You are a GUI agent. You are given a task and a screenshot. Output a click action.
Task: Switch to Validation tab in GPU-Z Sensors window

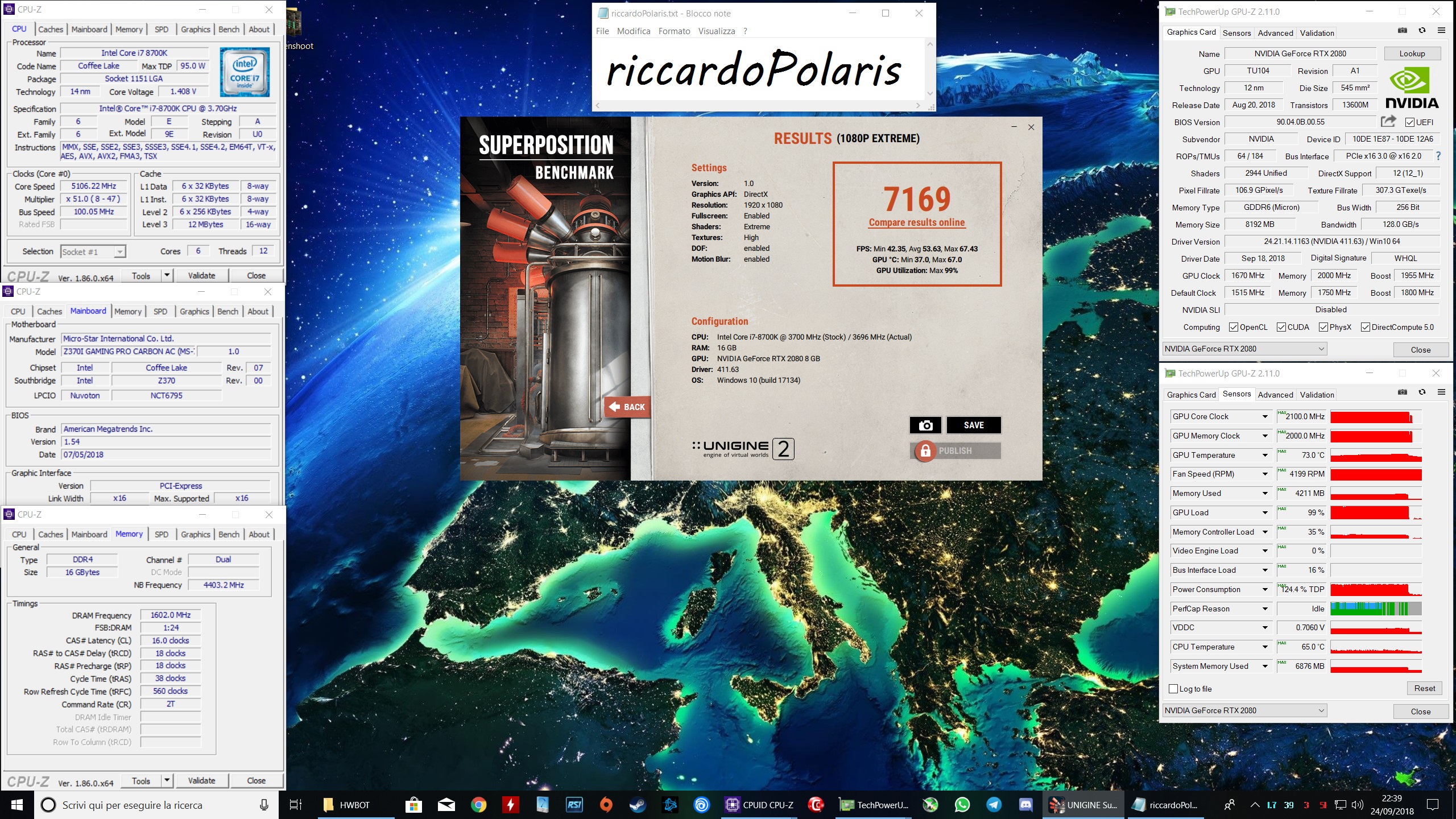point(1317,395)
